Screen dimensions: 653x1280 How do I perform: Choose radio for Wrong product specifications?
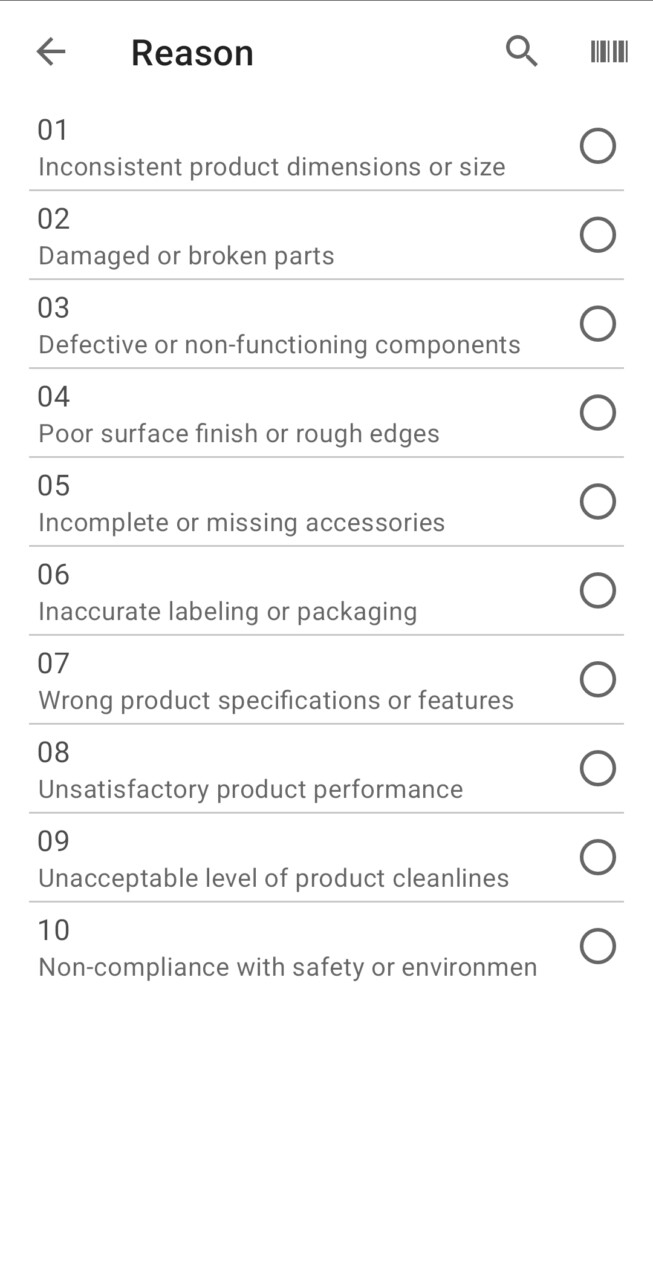coord(597,680)
